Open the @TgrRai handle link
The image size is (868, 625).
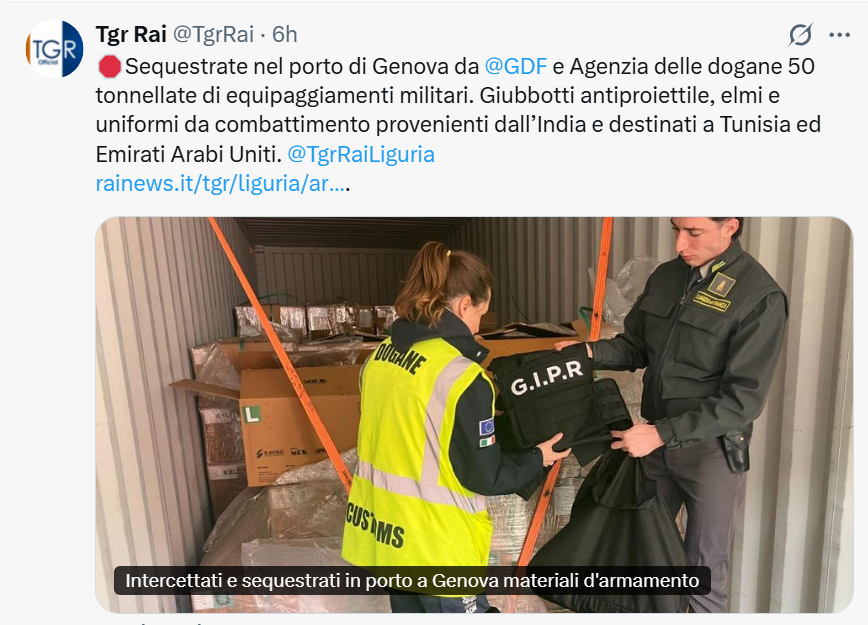[213, 34]
